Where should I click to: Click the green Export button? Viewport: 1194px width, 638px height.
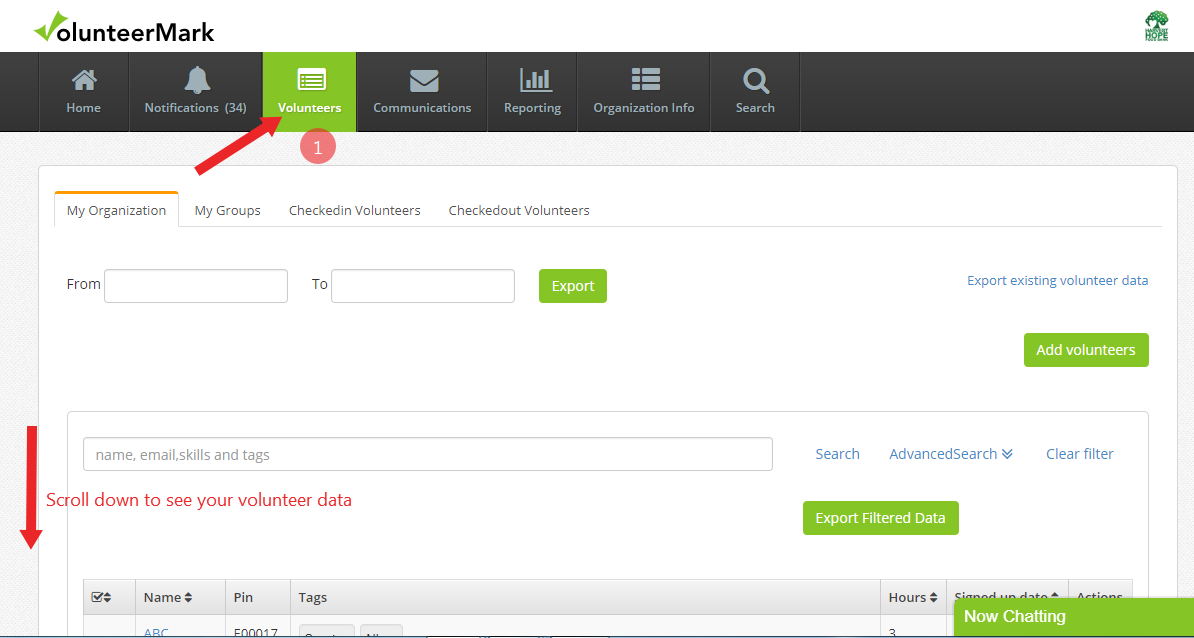pos(573,286)
